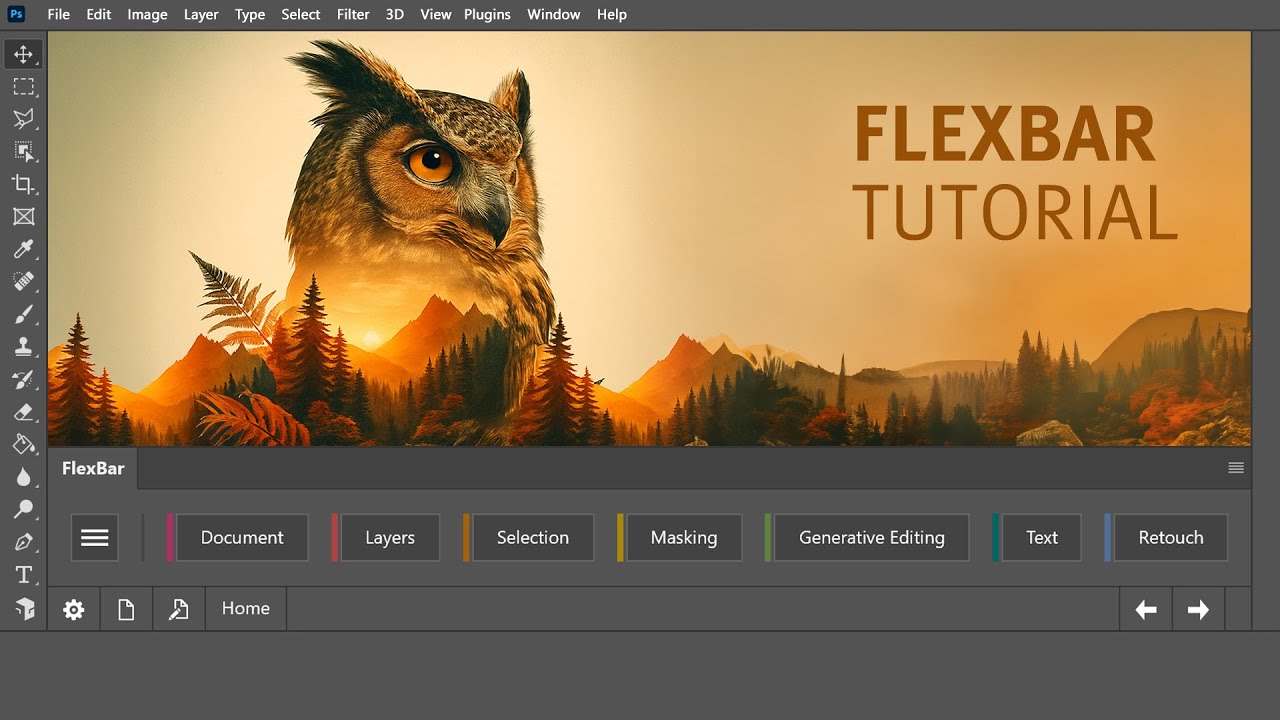The height and width of the screenshot is (720, 1280).
Task: Open FlexBar settings gear
Action: click(x=74, y=610)
